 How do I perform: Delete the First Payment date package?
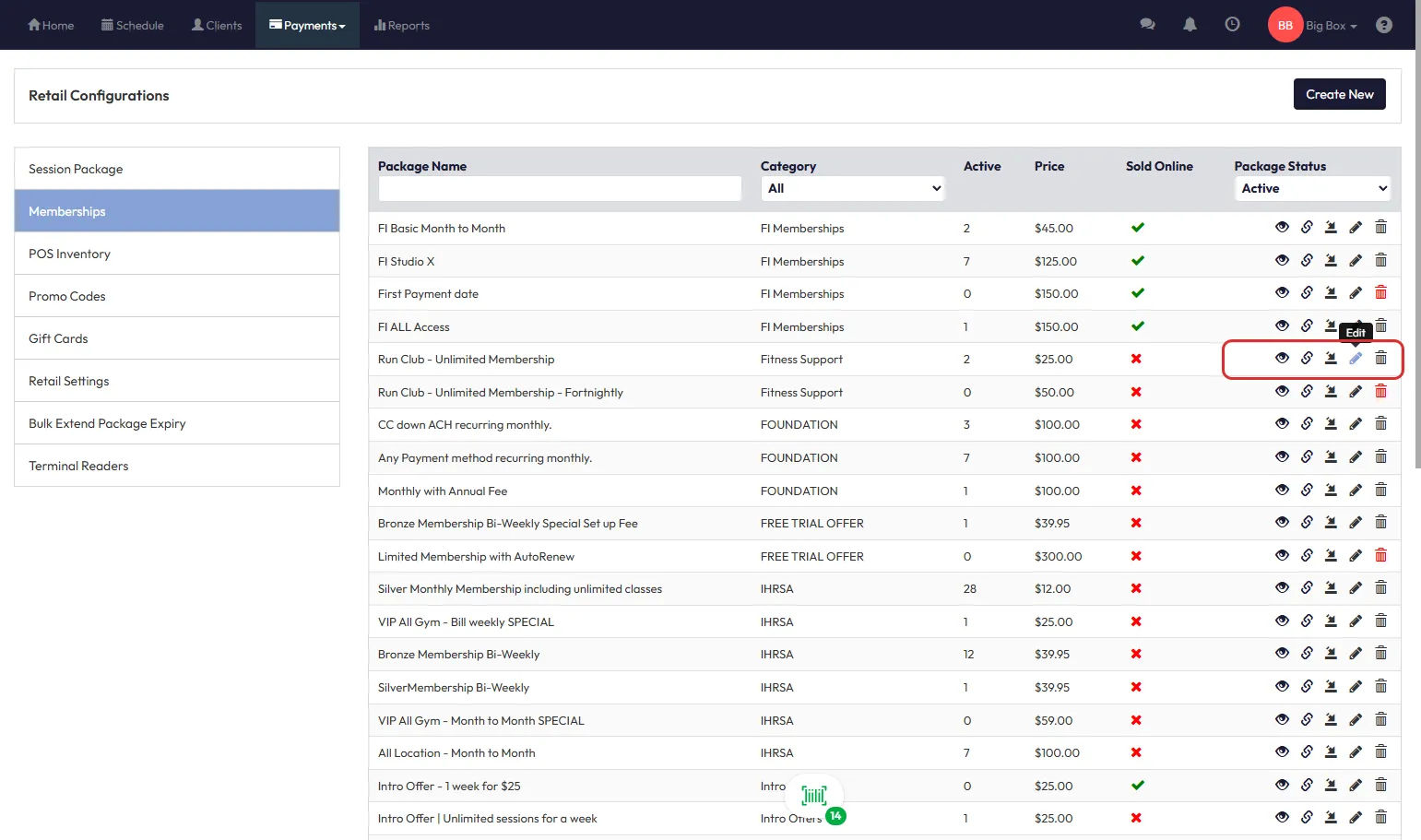1380,293
